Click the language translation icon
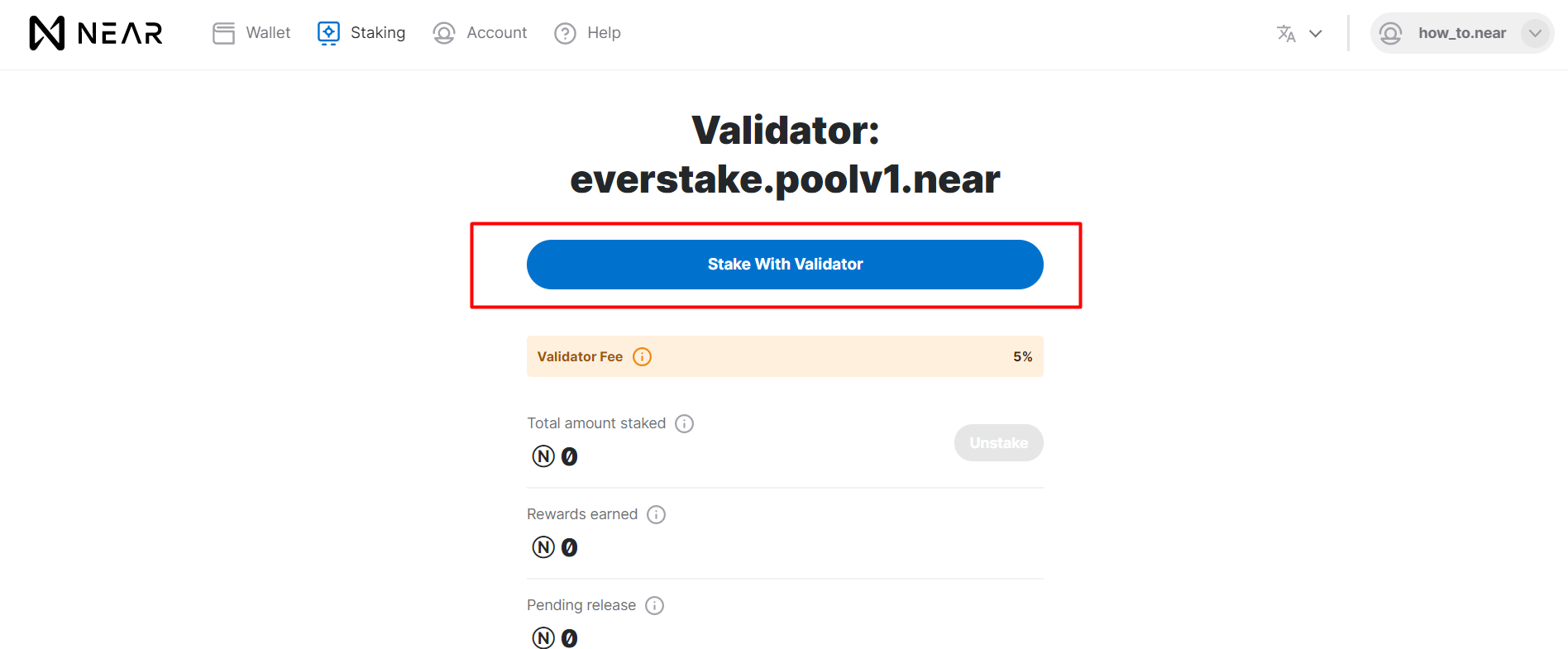 click(x=1287, y=33)
